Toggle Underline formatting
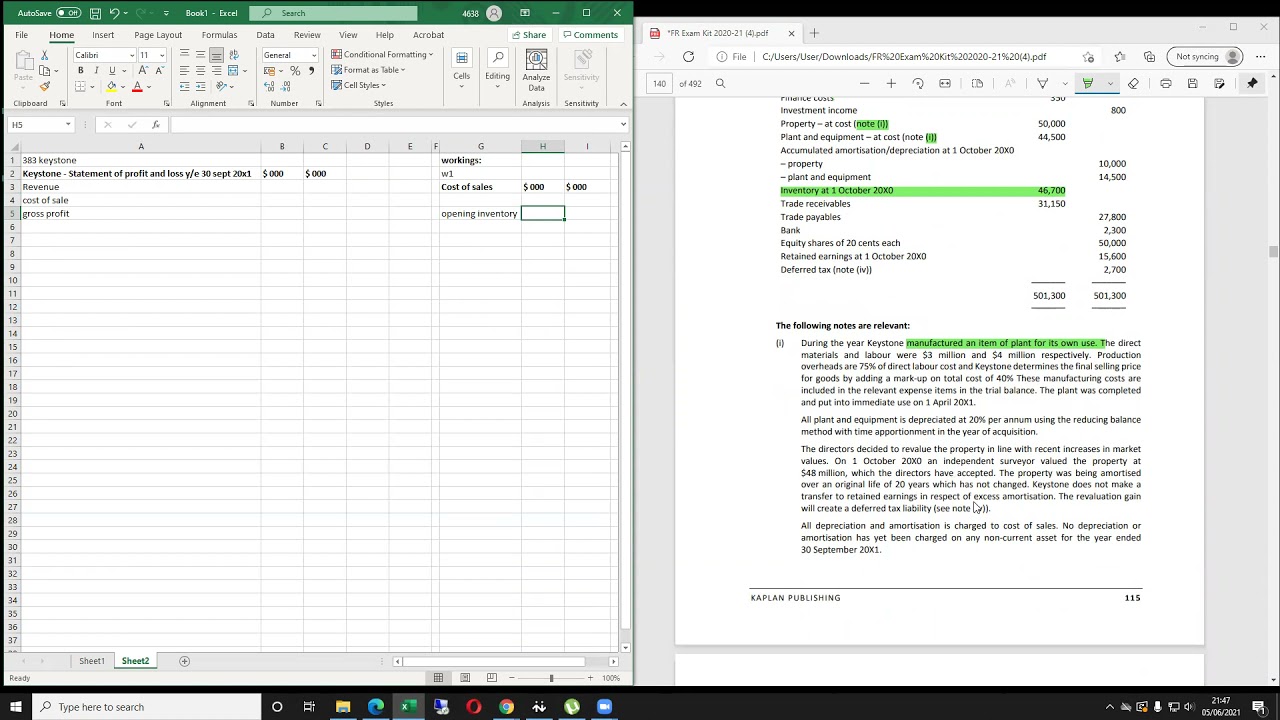Viewport: 1280px width, 720px height. (x=111, y=71)
